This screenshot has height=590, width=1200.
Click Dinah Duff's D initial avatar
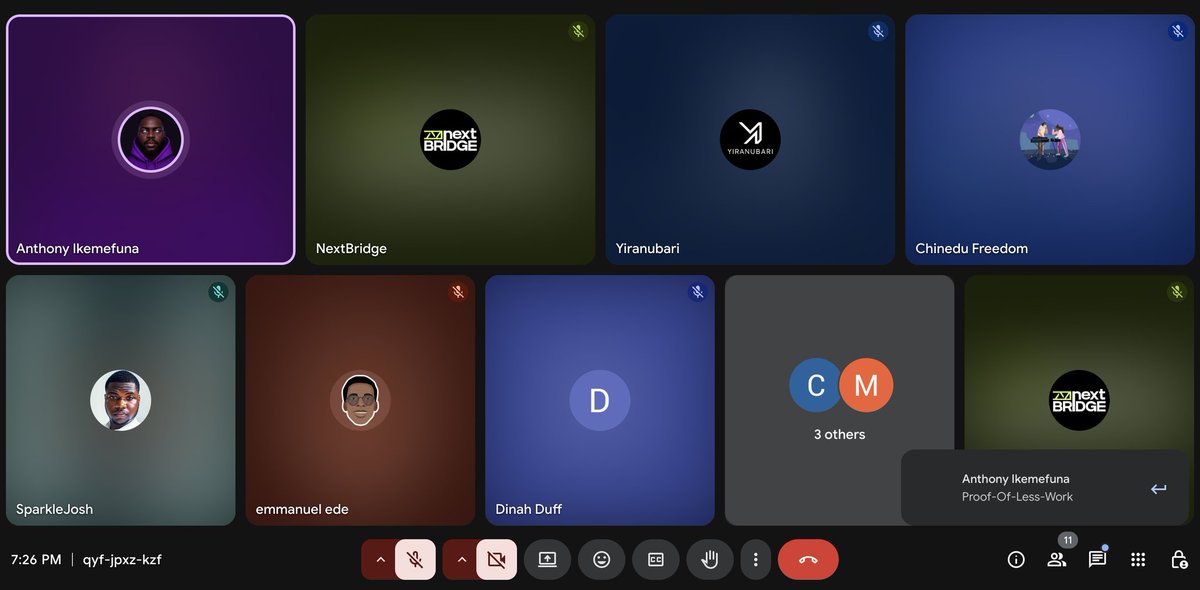pyautogui.click(x=600, y=400)
